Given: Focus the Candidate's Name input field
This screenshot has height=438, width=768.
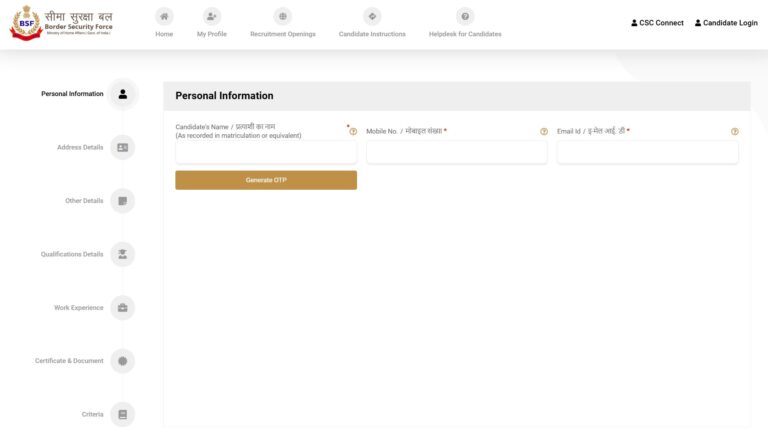Looking at the screenshot, I should tap(266, 152).
